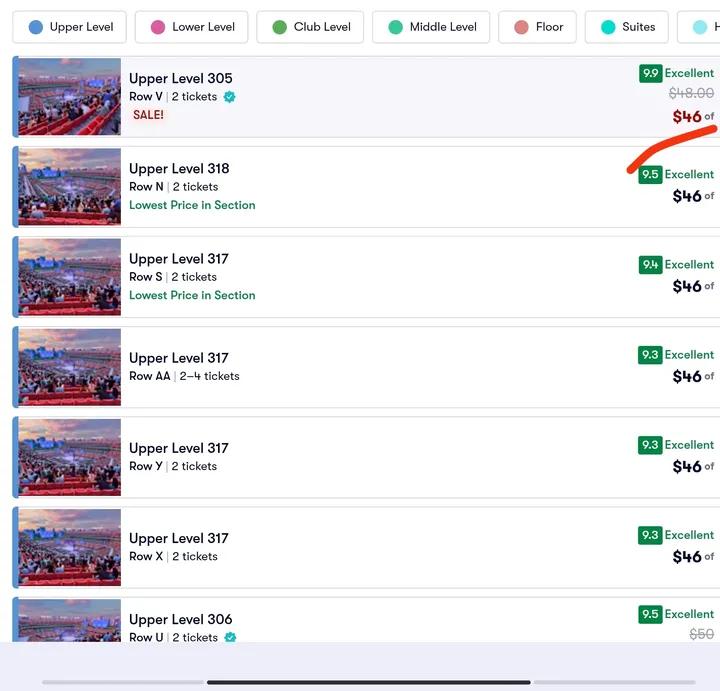720x691 pixels.
Task: Select Upper Level 318 listing title
Action: pos(179,169)
